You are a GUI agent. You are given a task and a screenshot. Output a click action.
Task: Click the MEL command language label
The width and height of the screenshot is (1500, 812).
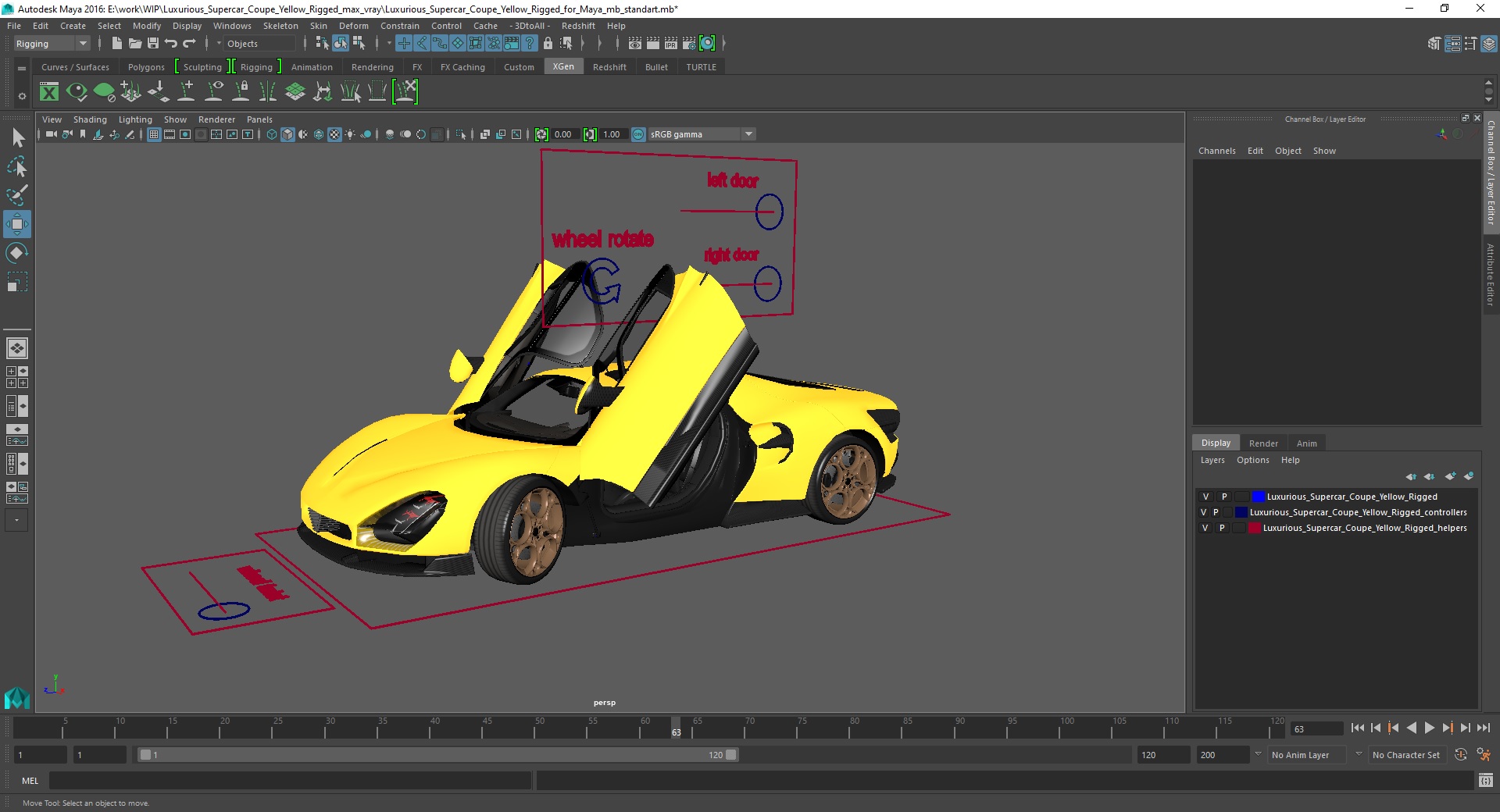point(30,781)
